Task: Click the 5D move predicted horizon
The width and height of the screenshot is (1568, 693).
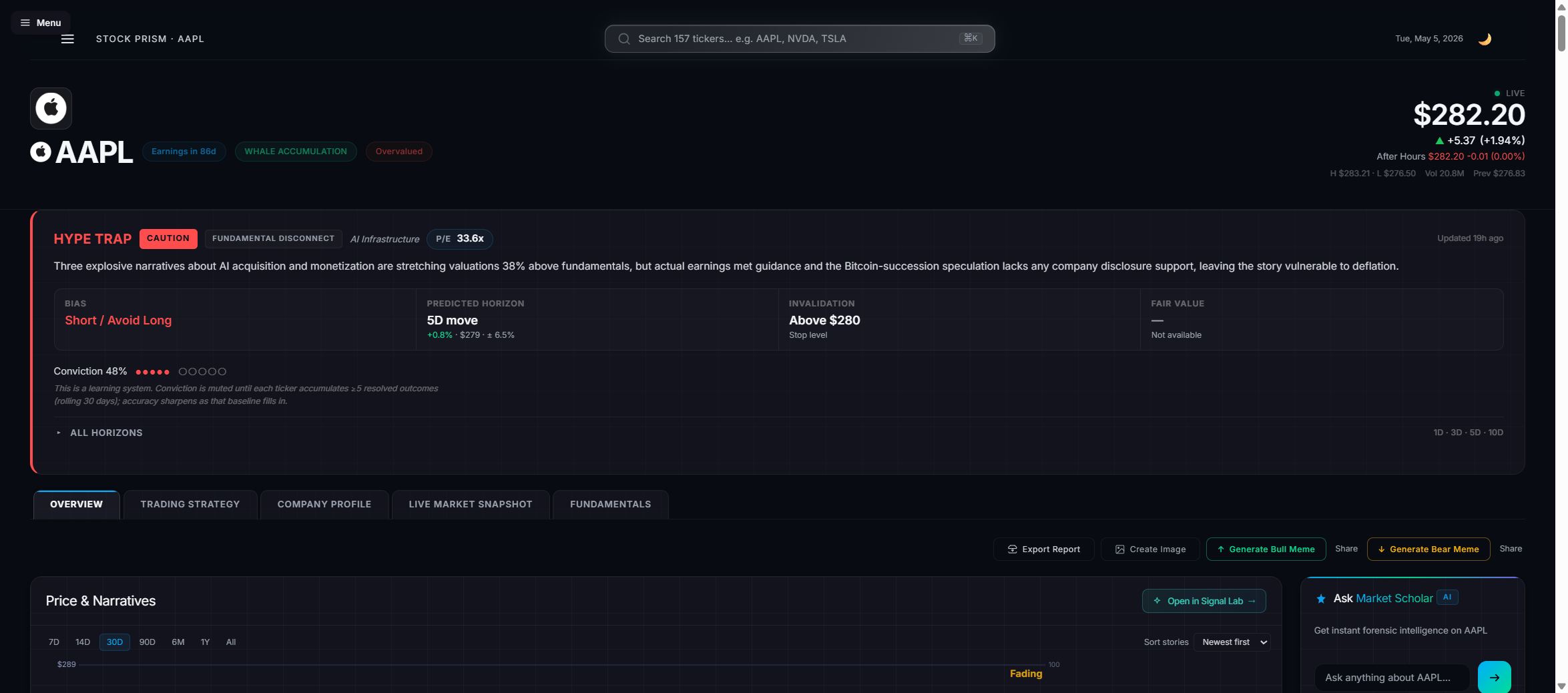Action: [452, 320]
